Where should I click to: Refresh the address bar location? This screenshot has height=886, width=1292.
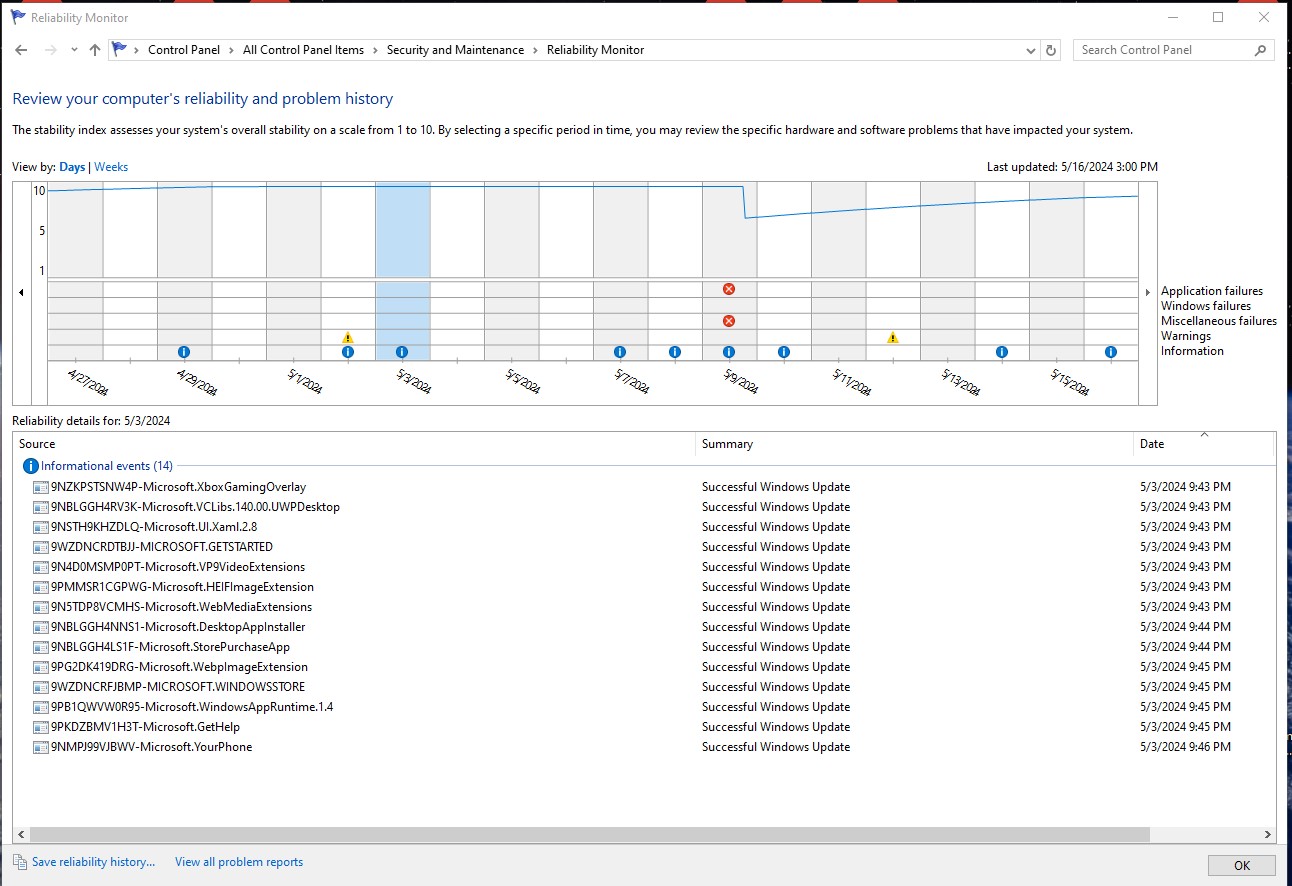tap(1051, 50)
